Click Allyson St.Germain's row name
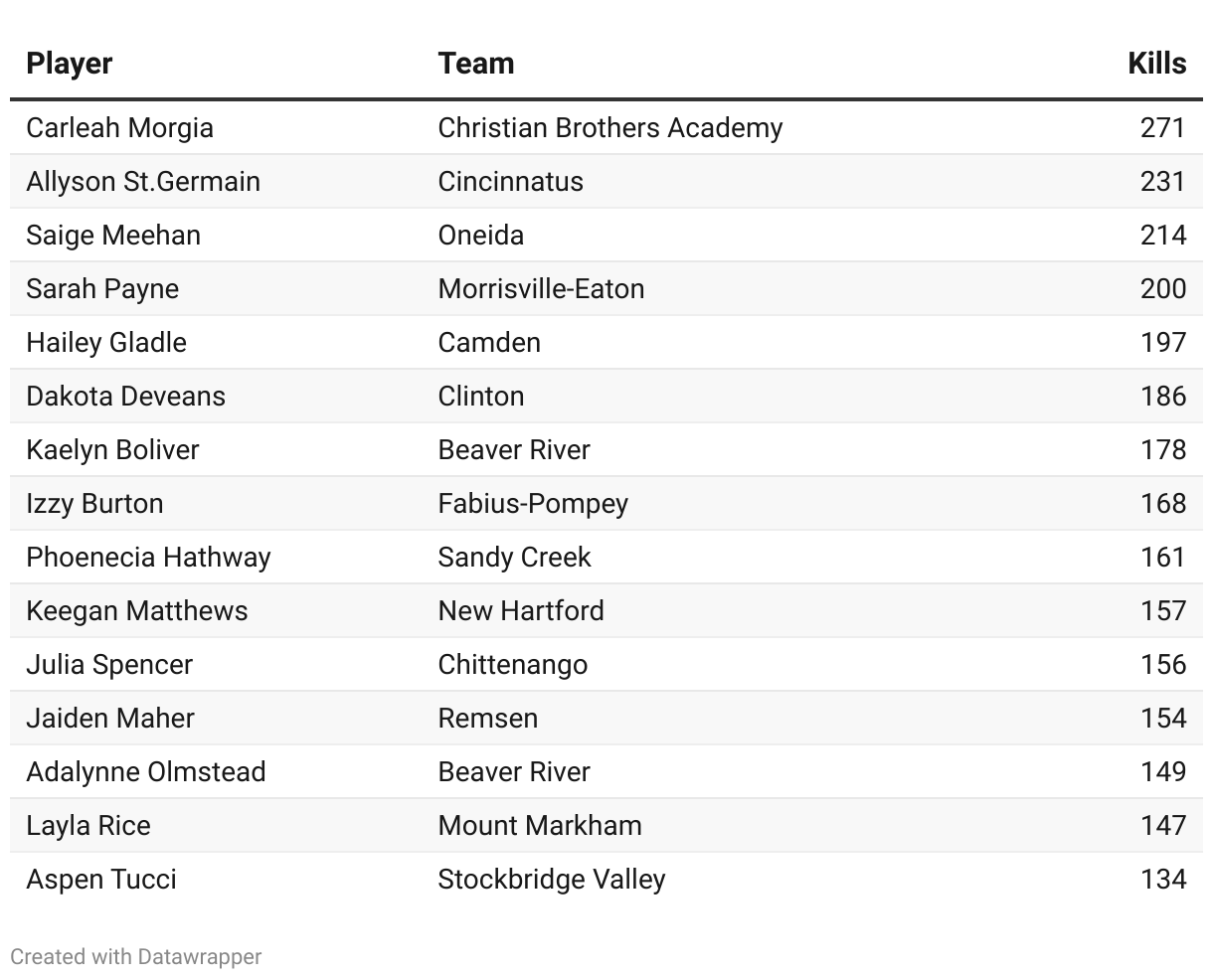 pos(143,182)
